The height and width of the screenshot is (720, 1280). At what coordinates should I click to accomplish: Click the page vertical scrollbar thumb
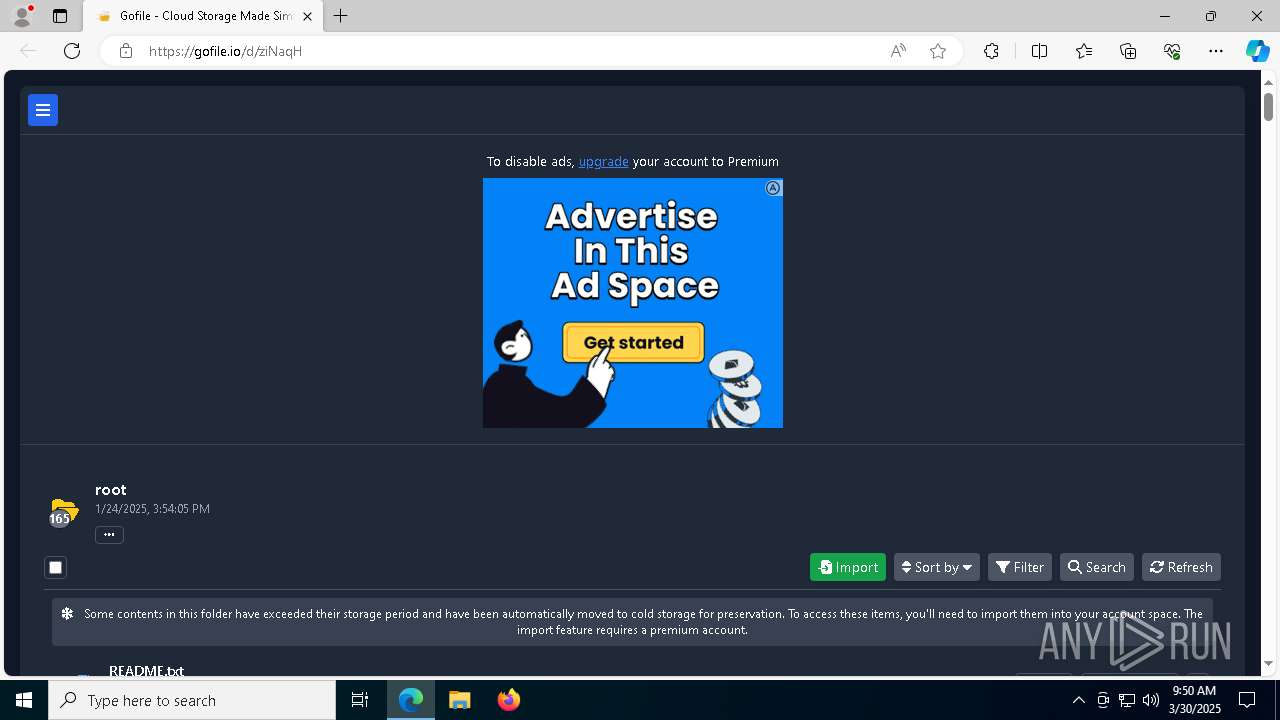click(x=1268, y=106)
